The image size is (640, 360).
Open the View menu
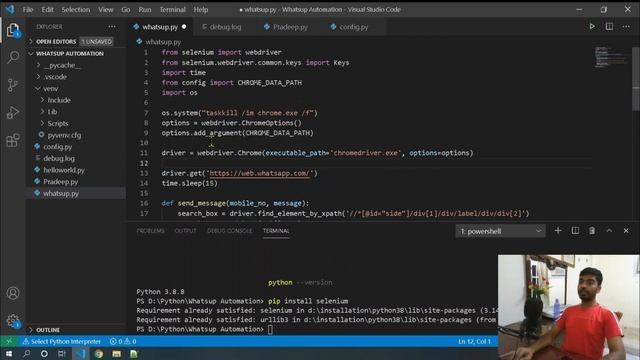pos(105,9)
